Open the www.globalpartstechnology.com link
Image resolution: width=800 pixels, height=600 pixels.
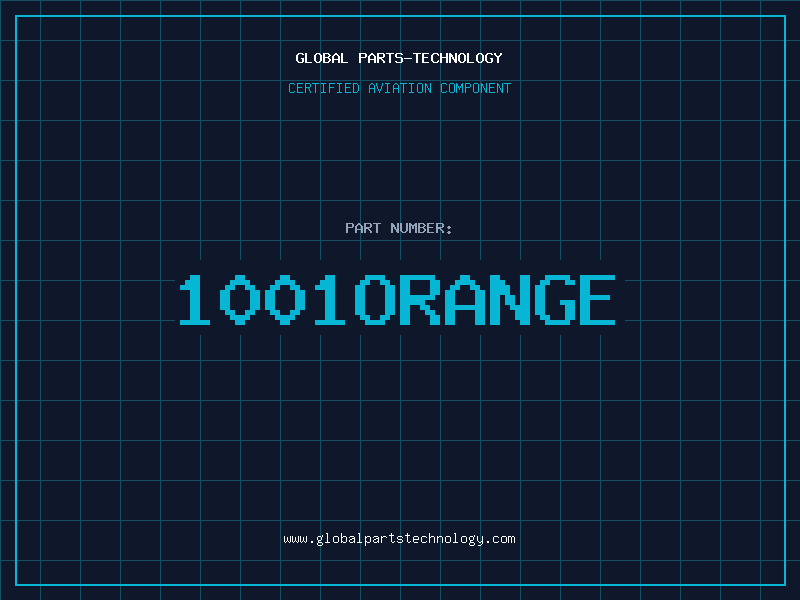click(399, 538)
